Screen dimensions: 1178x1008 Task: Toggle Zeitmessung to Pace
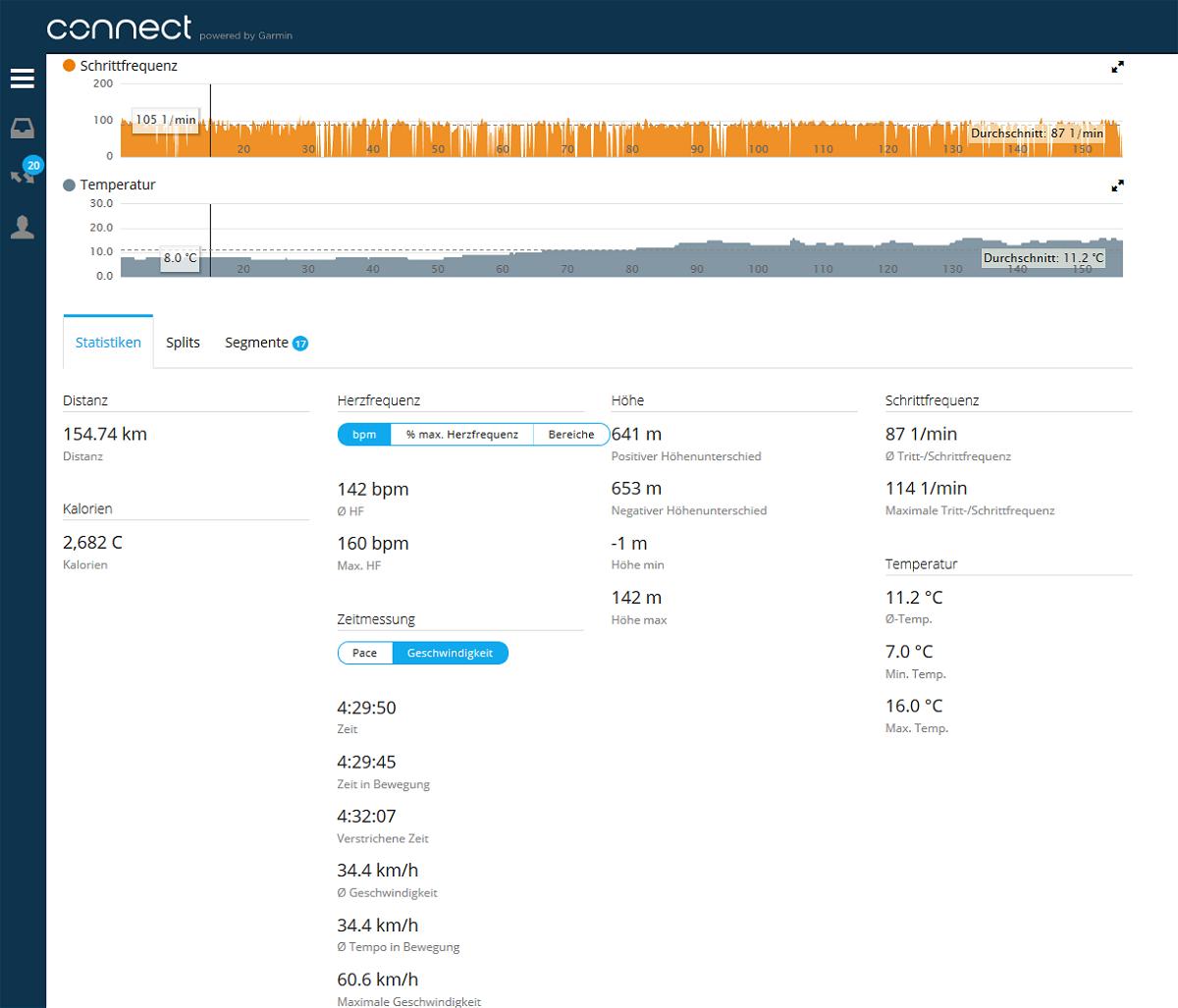point(365,653)
